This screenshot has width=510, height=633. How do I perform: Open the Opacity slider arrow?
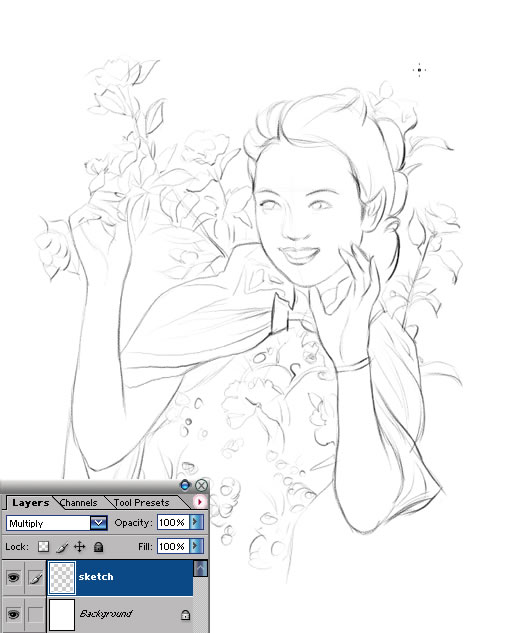[196, 522]
